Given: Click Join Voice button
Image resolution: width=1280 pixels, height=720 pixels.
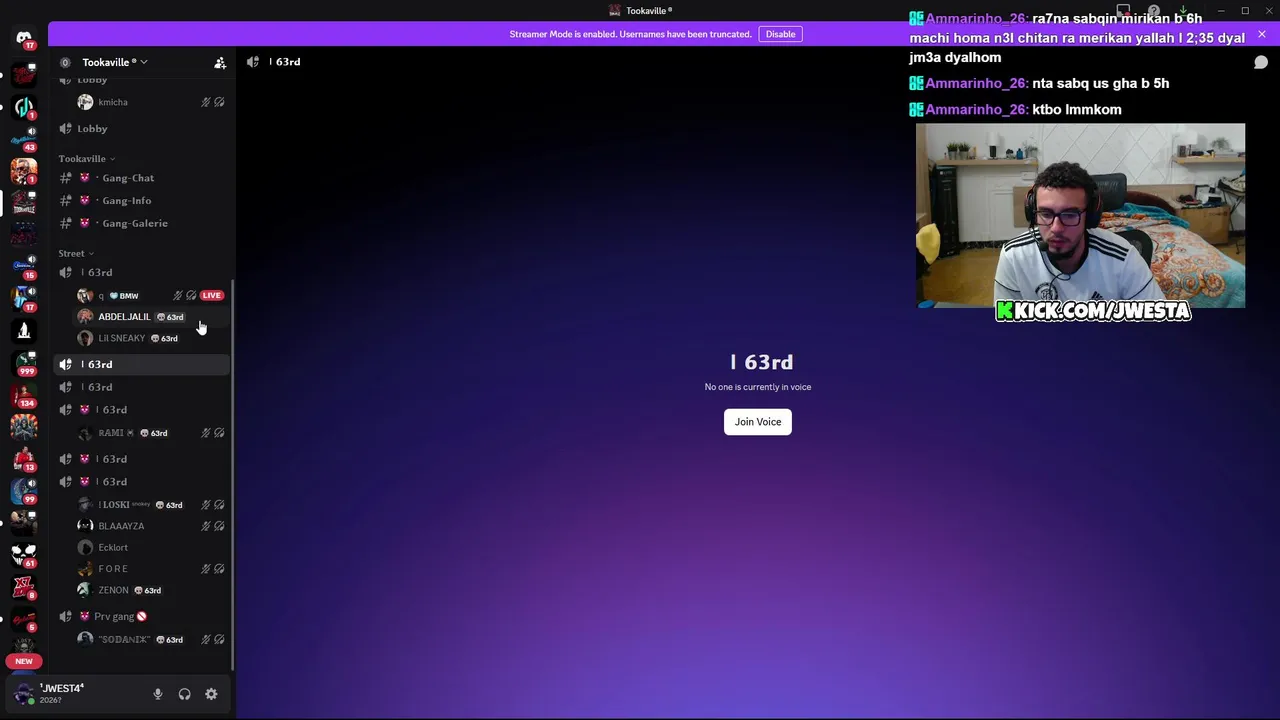Looking at the screenshot, I should (x=758, y=422).
